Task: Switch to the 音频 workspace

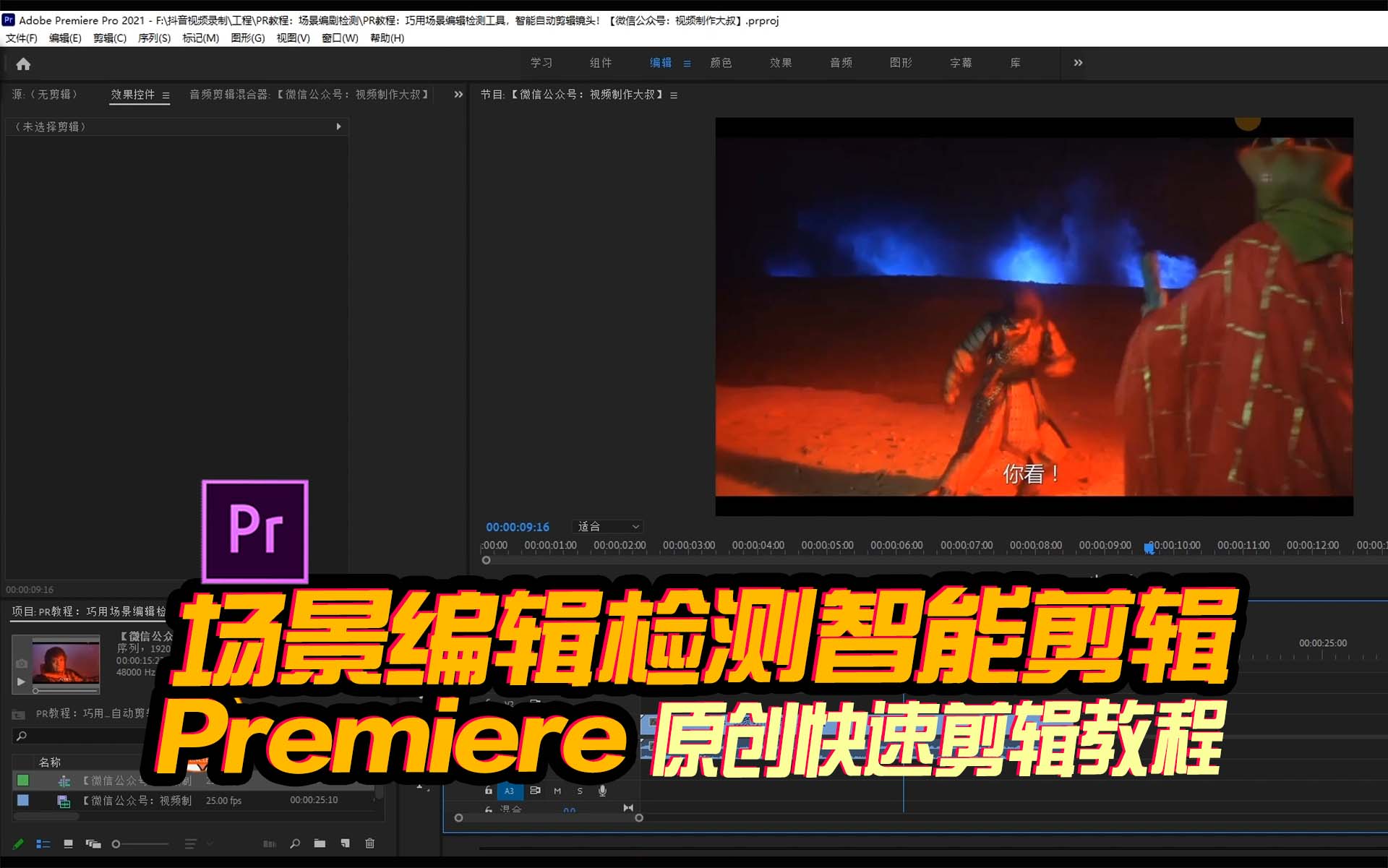Action: (x=841, y=63)
